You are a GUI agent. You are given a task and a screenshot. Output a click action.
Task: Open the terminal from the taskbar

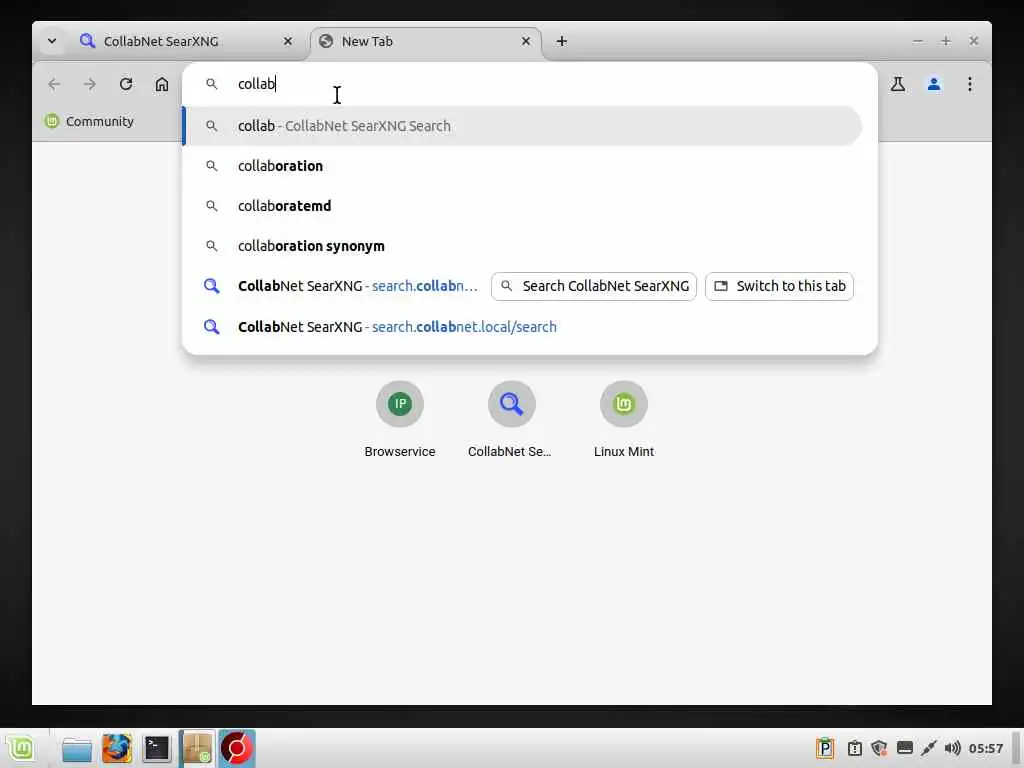click(157, 748)
